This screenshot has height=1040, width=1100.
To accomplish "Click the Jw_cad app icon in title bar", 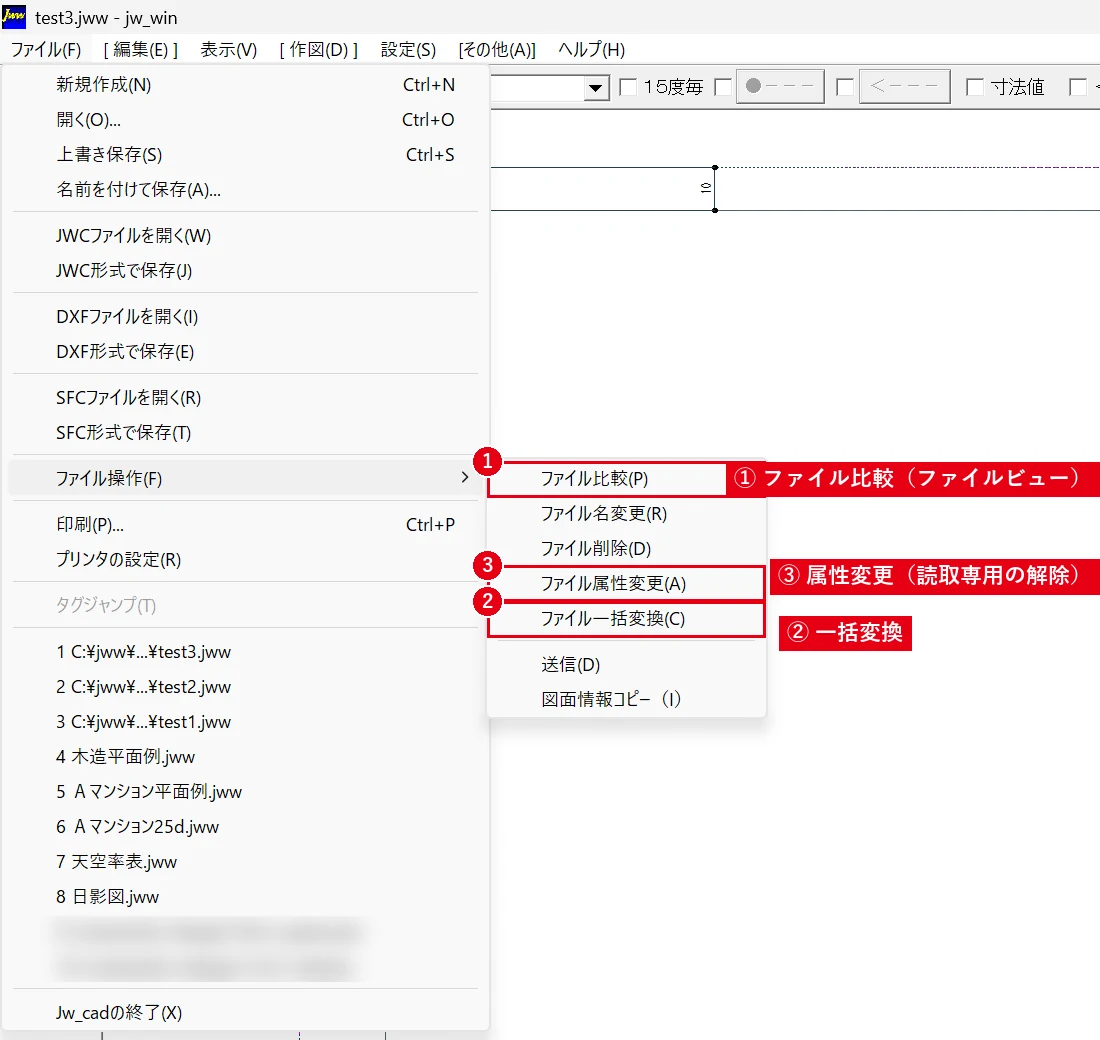I will (14, 17).
